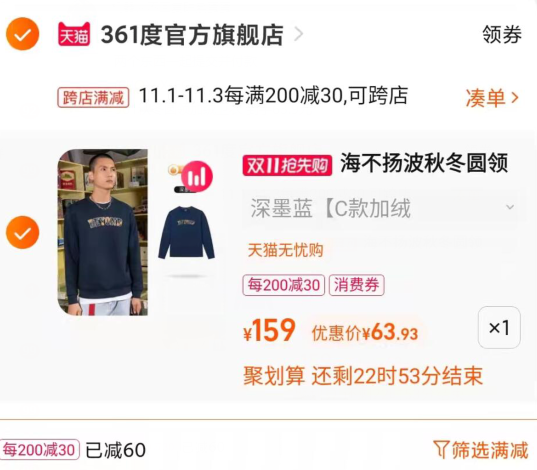Tap the pink price-trend chart icon
This screenshot has width=537, height=470.
click(197, 176)
